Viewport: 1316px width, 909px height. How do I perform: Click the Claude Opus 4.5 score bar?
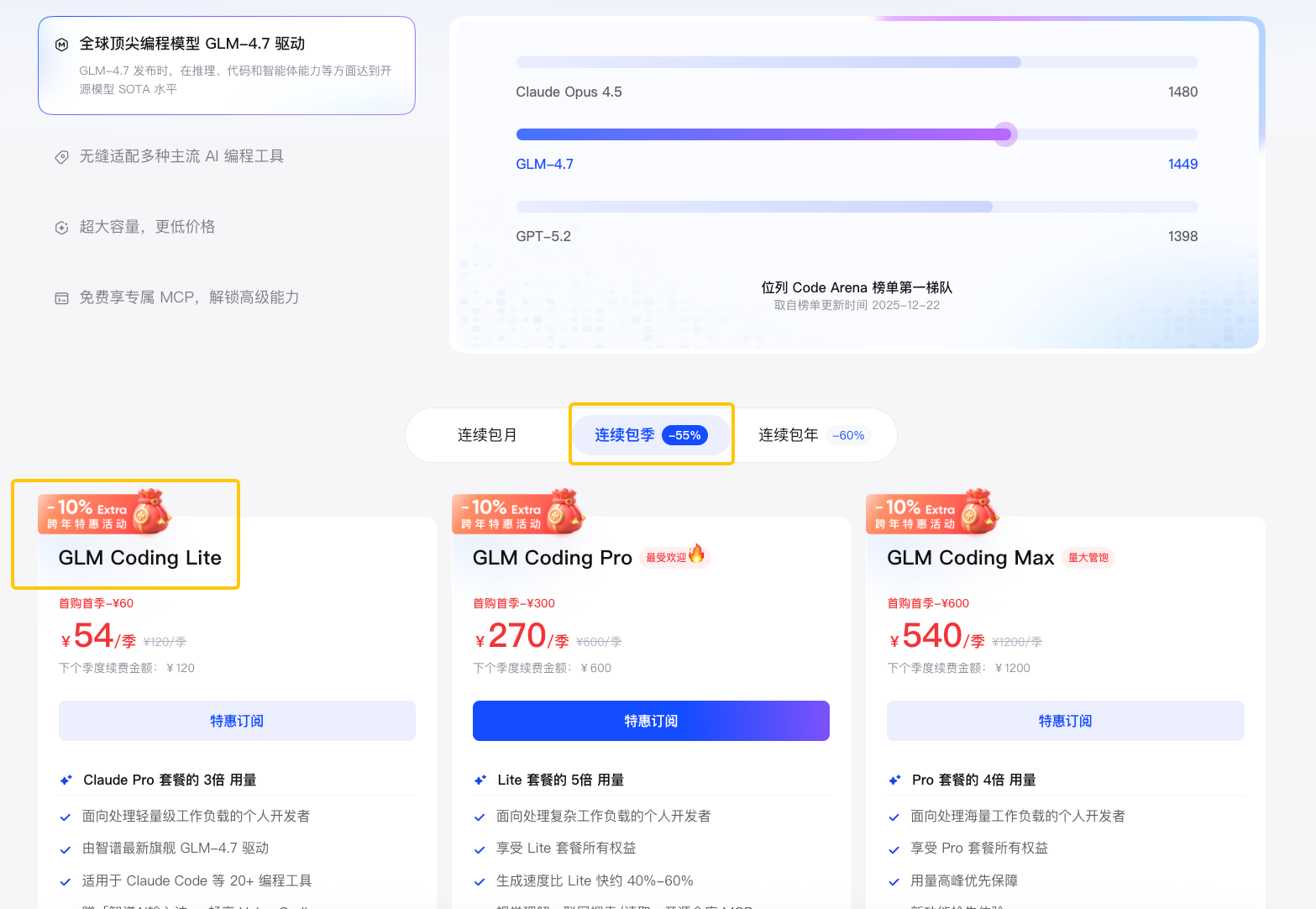click(857, 62)
